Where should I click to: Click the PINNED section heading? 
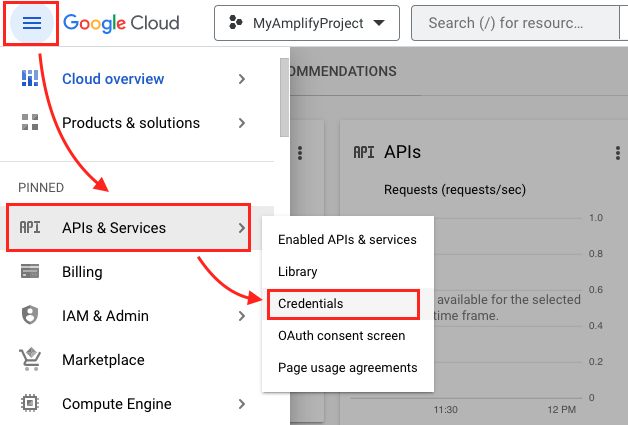pos(41,187)
